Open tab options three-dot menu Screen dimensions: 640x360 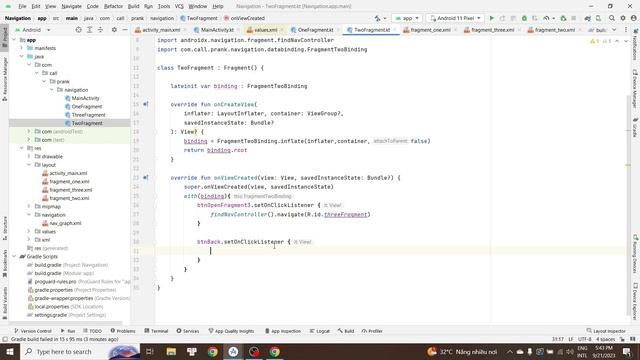pos(626,30)
